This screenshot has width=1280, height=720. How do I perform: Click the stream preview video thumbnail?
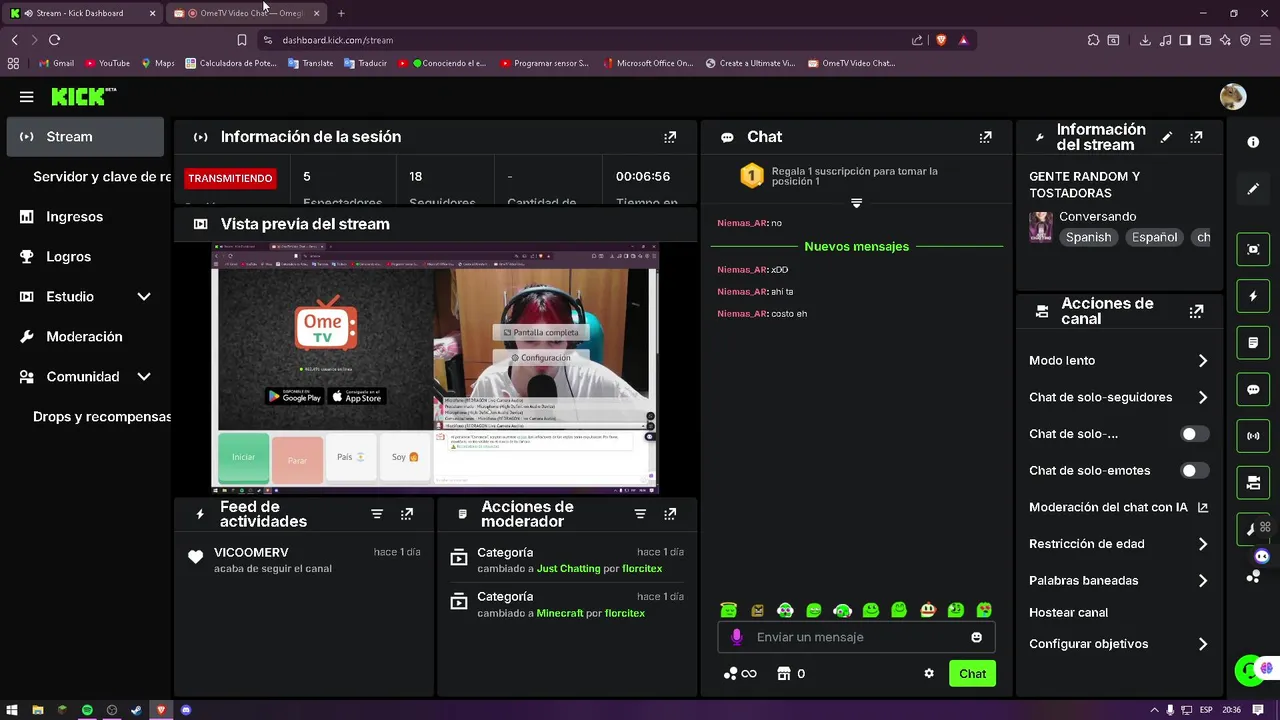(x=435, y=368)
